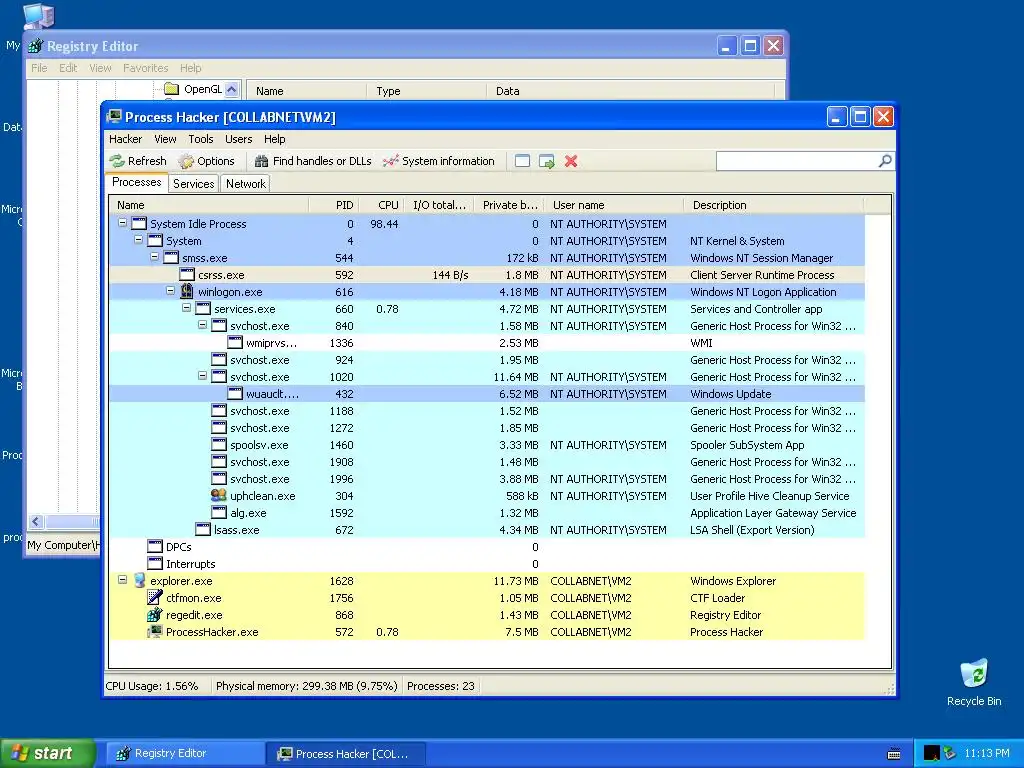Click the Refresh toolbar button
The width and height of the screenshot is (1024, 768).
pos(138,161)
